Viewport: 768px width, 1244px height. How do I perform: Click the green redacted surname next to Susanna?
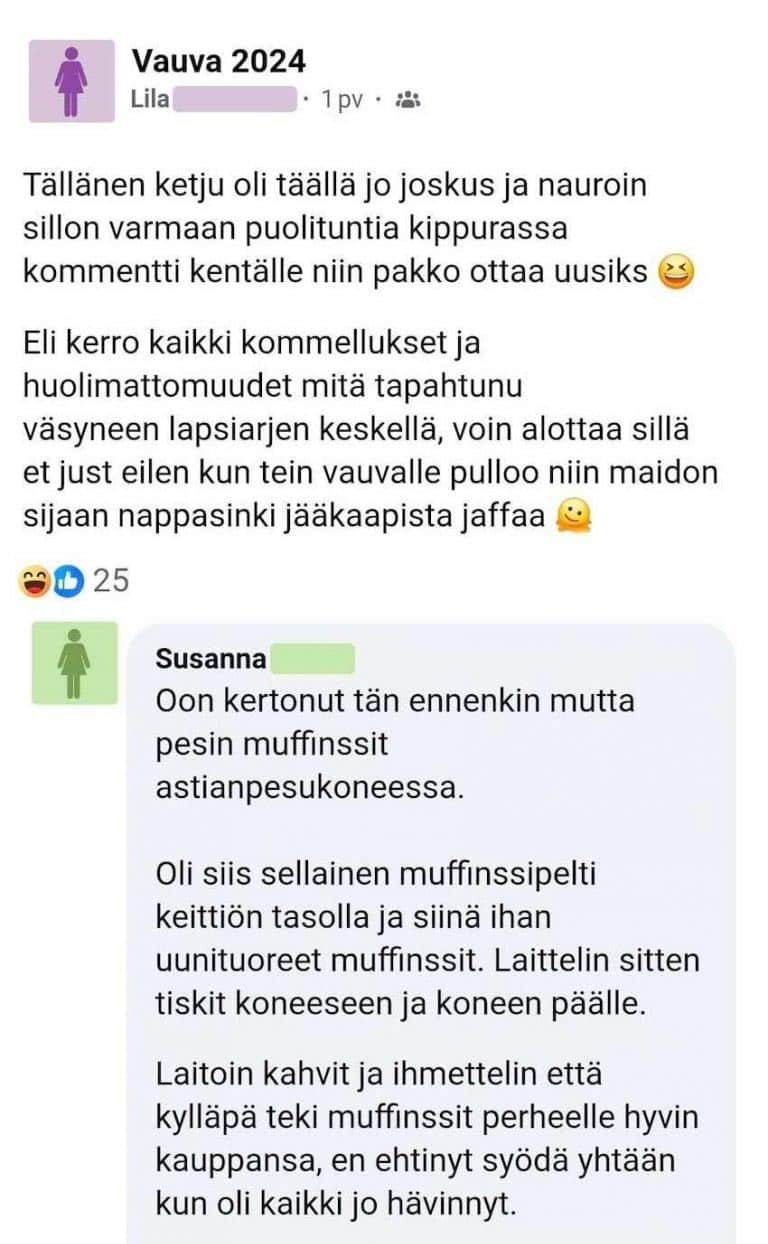312,659
